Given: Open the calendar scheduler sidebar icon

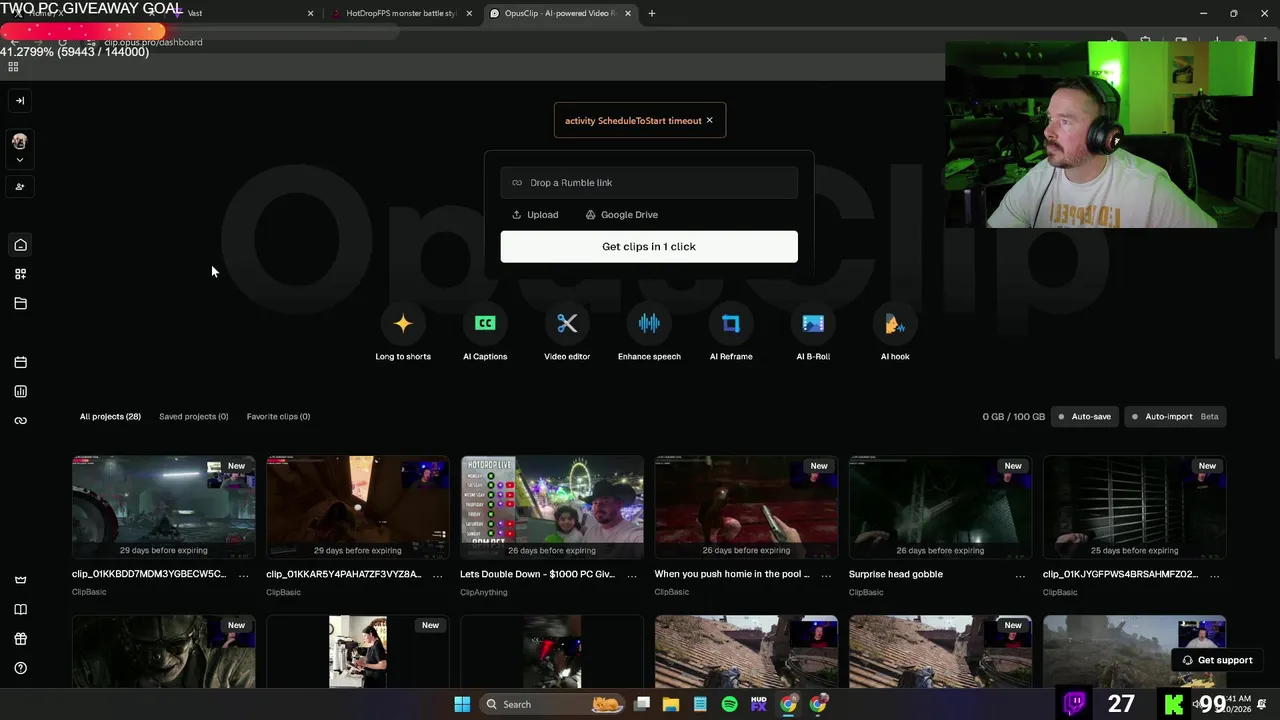Looking at the screenshot, I should pos(20,362).
